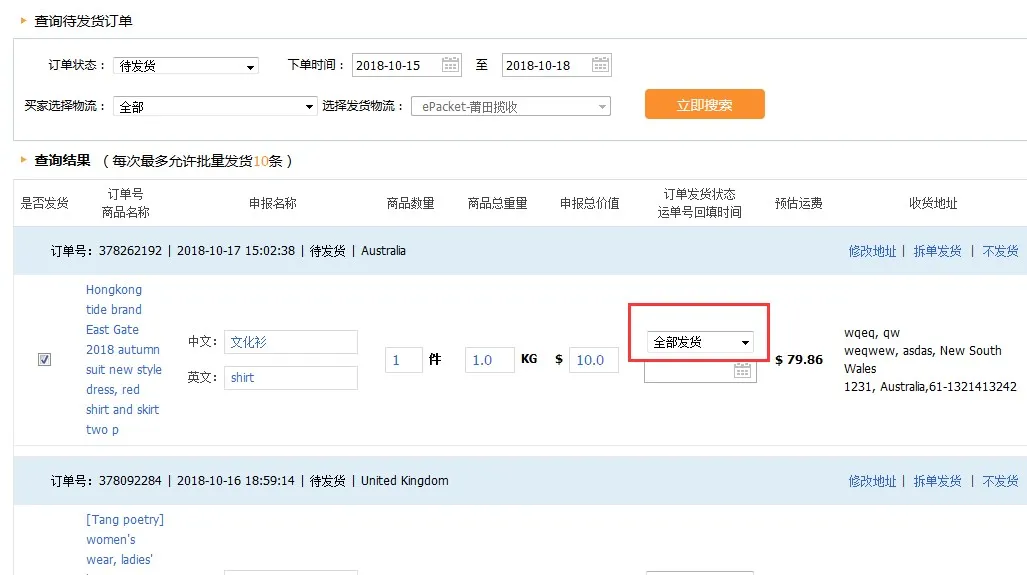
Task: Click 拆单发货 link for order 378262192
Action: (937, 251)
